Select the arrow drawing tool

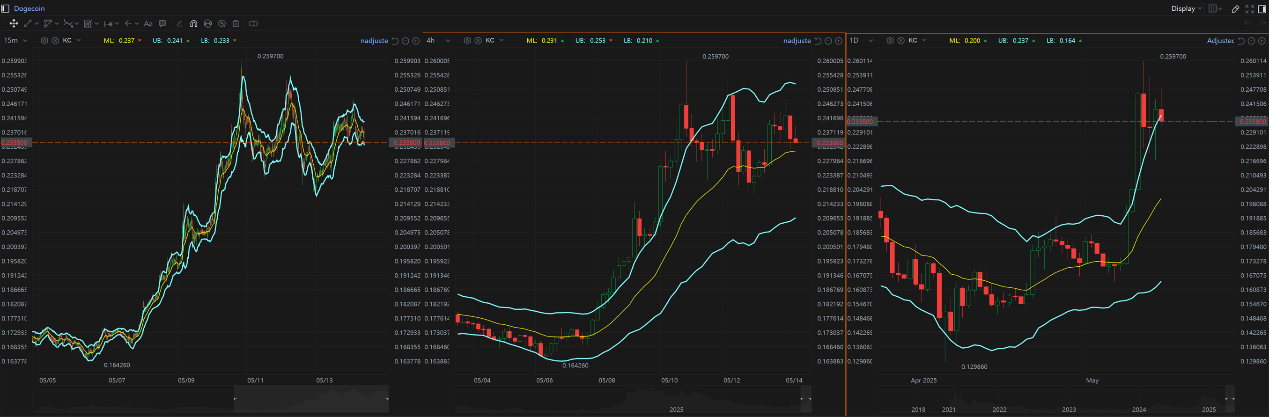point(128,23)
